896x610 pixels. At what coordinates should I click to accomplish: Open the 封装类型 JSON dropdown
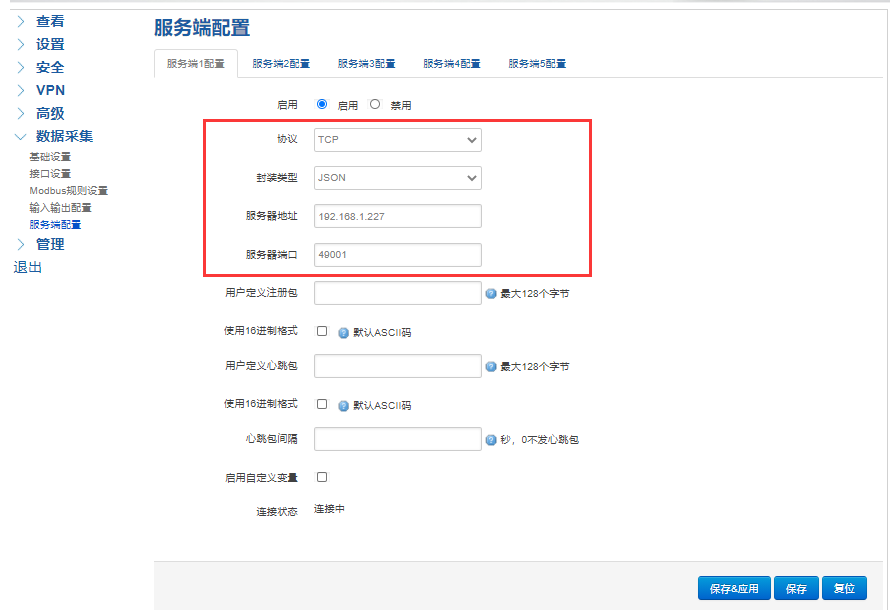398,178
